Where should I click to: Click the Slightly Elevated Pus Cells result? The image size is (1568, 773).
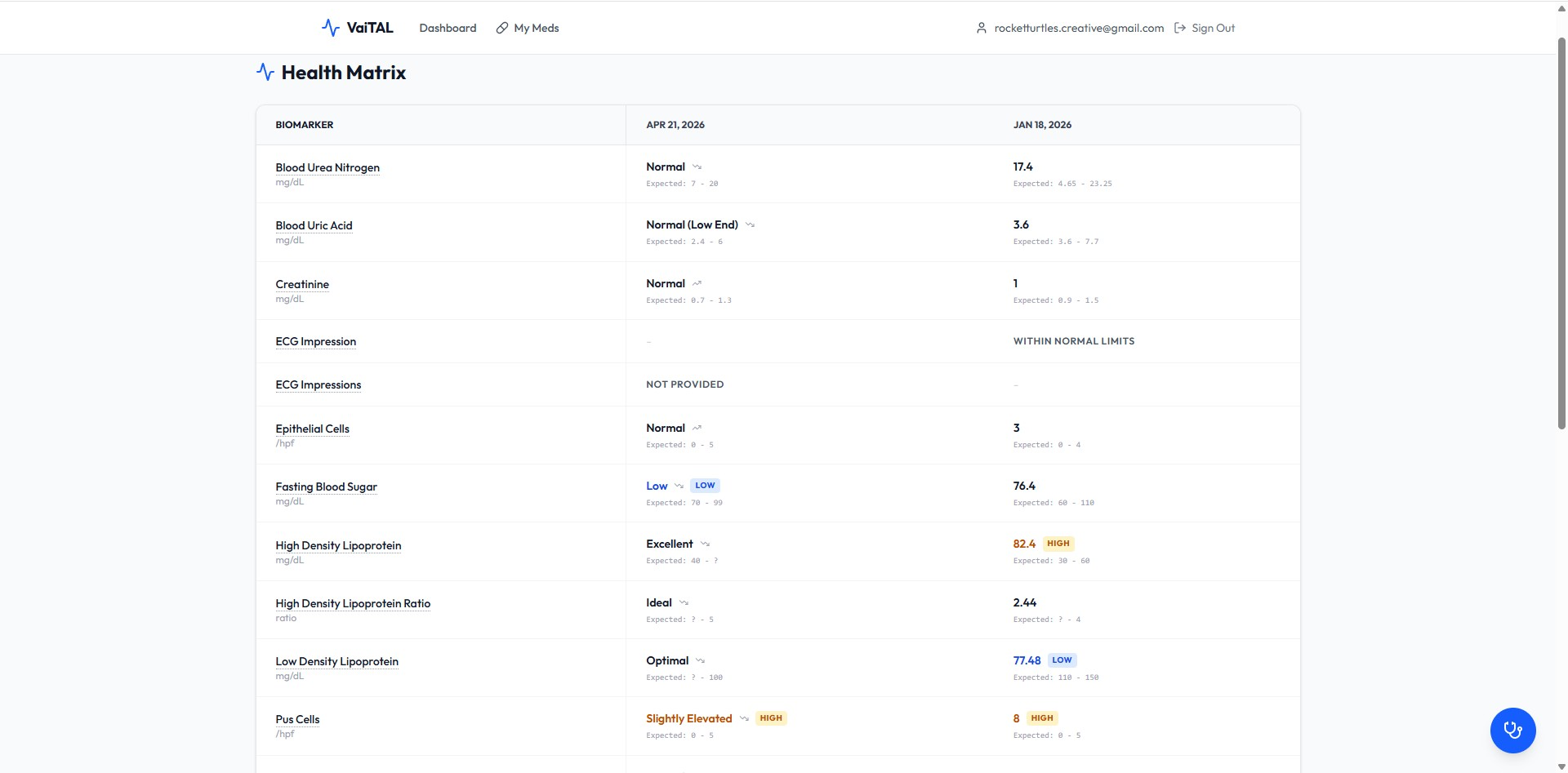(688, 718)
